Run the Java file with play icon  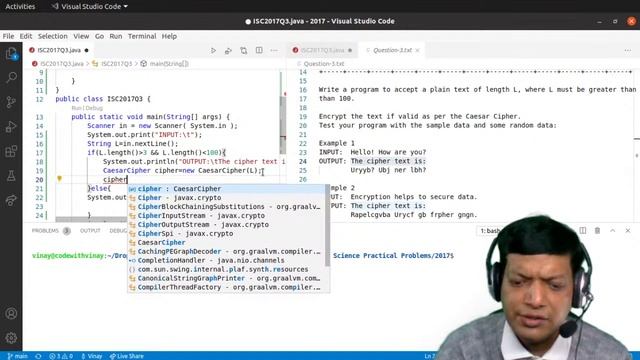(213, 50)
